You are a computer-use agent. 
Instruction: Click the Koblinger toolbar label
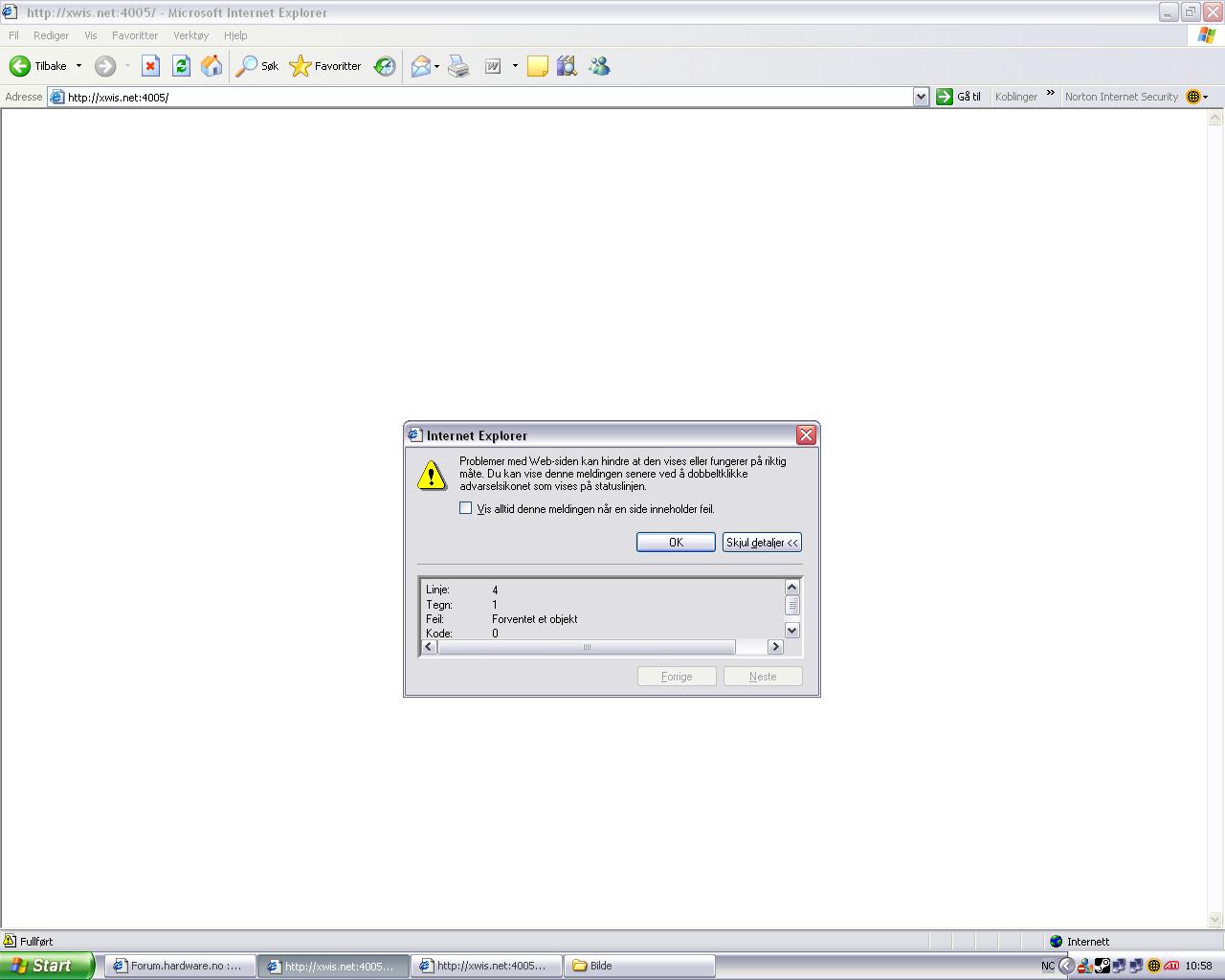click(x=1015, y=97)
